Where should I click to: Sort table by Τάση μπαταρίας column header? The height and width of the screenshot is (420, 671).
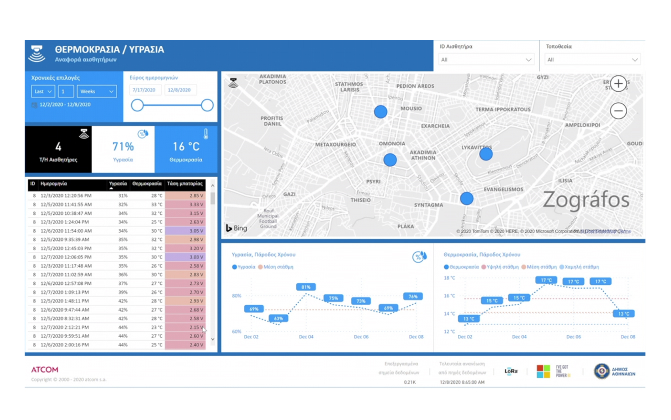(185, 184)
